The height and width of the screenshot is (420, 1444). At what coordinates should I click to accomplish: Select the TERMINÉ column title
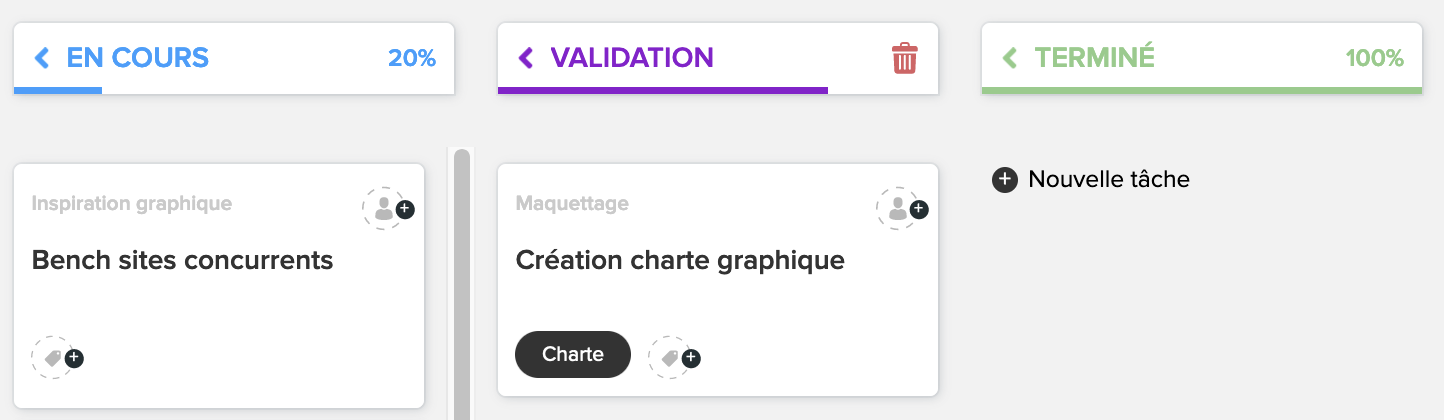1095,58
